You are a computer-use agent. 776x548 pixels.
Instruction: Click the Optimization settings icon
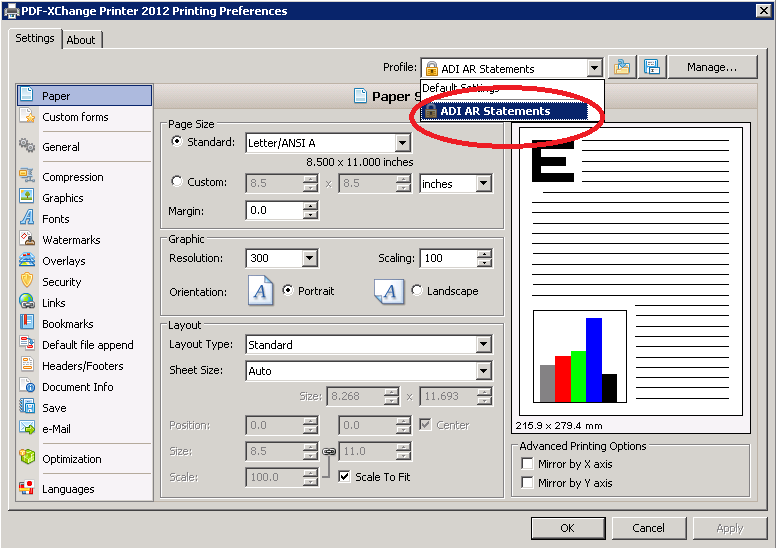point(27,459)
